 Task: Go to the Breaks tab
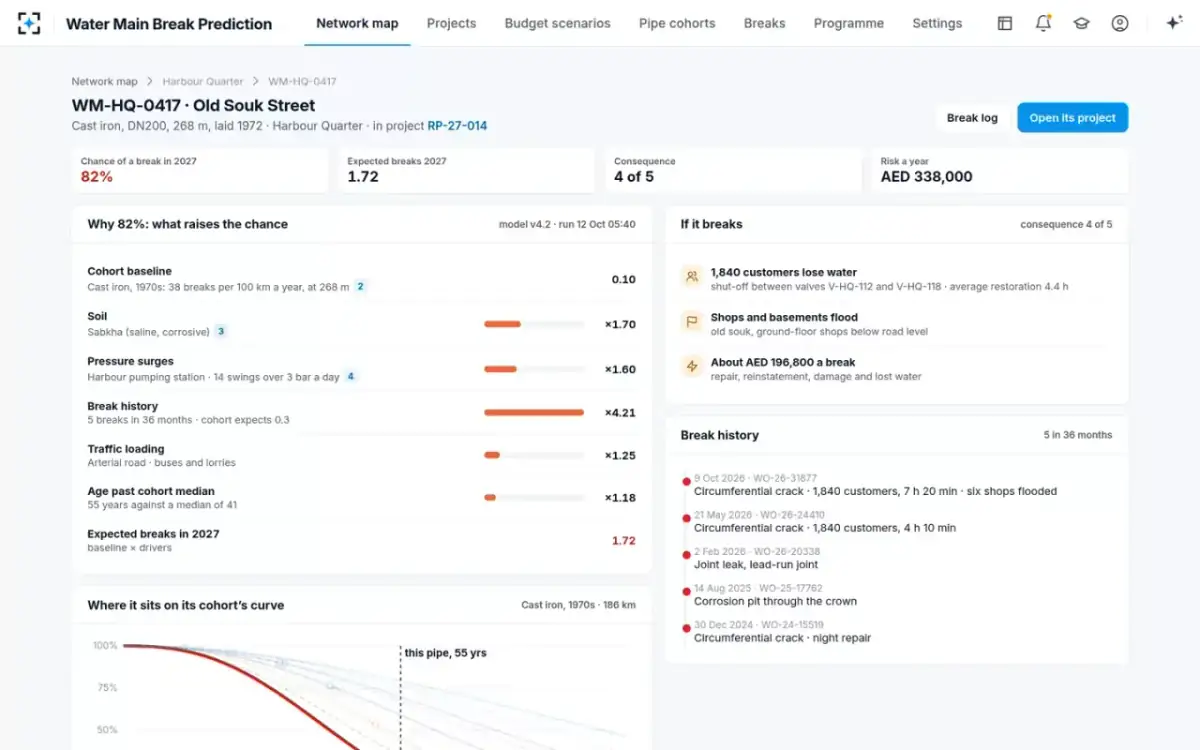(764, 23)
